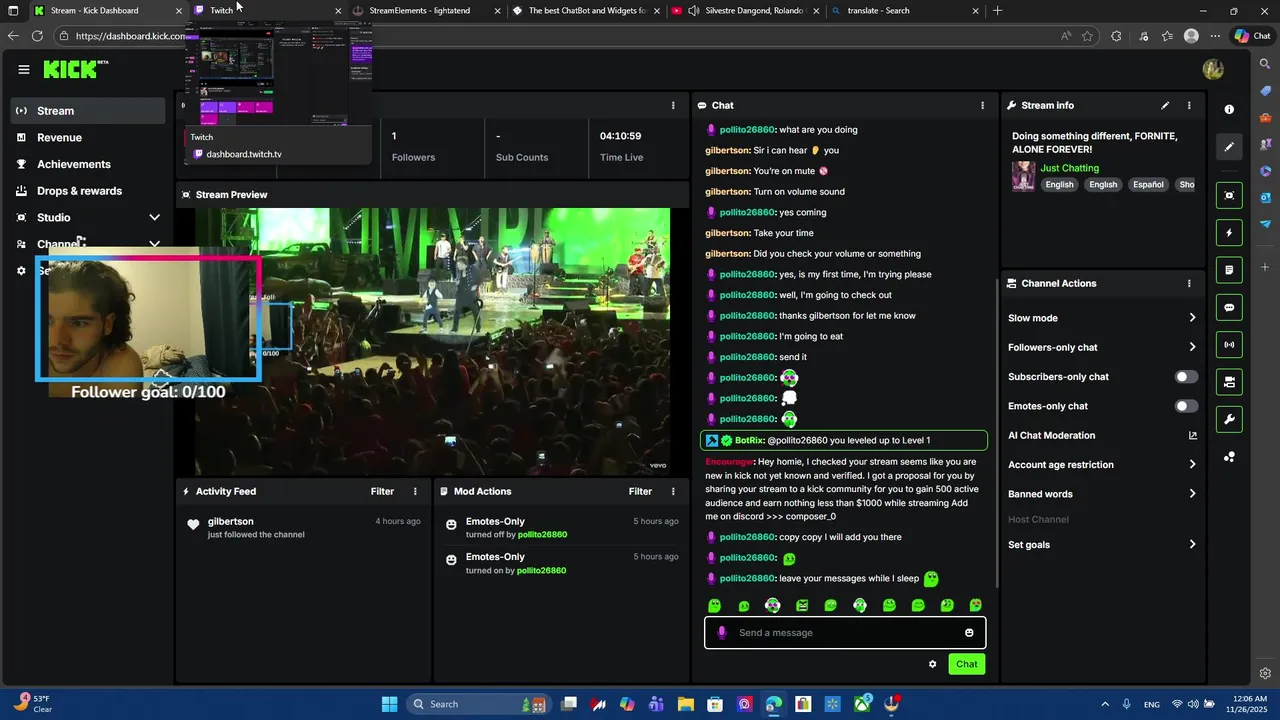The height and width of the screenshot is (720, 1280).
Task: Open Banned words settings
Action: pyautogui.click(x=1102, y=494)
